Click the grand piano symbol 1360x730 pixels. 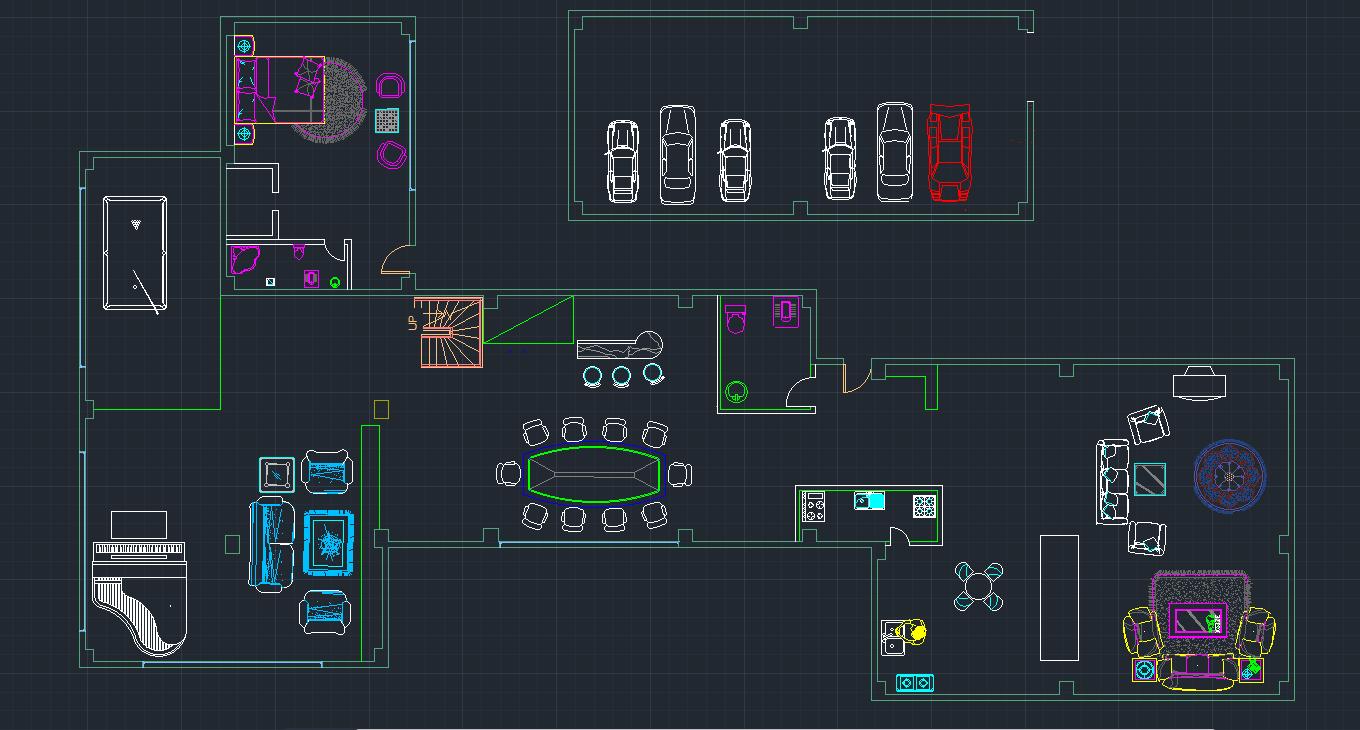pyautogui.click(x=141, y=597)
